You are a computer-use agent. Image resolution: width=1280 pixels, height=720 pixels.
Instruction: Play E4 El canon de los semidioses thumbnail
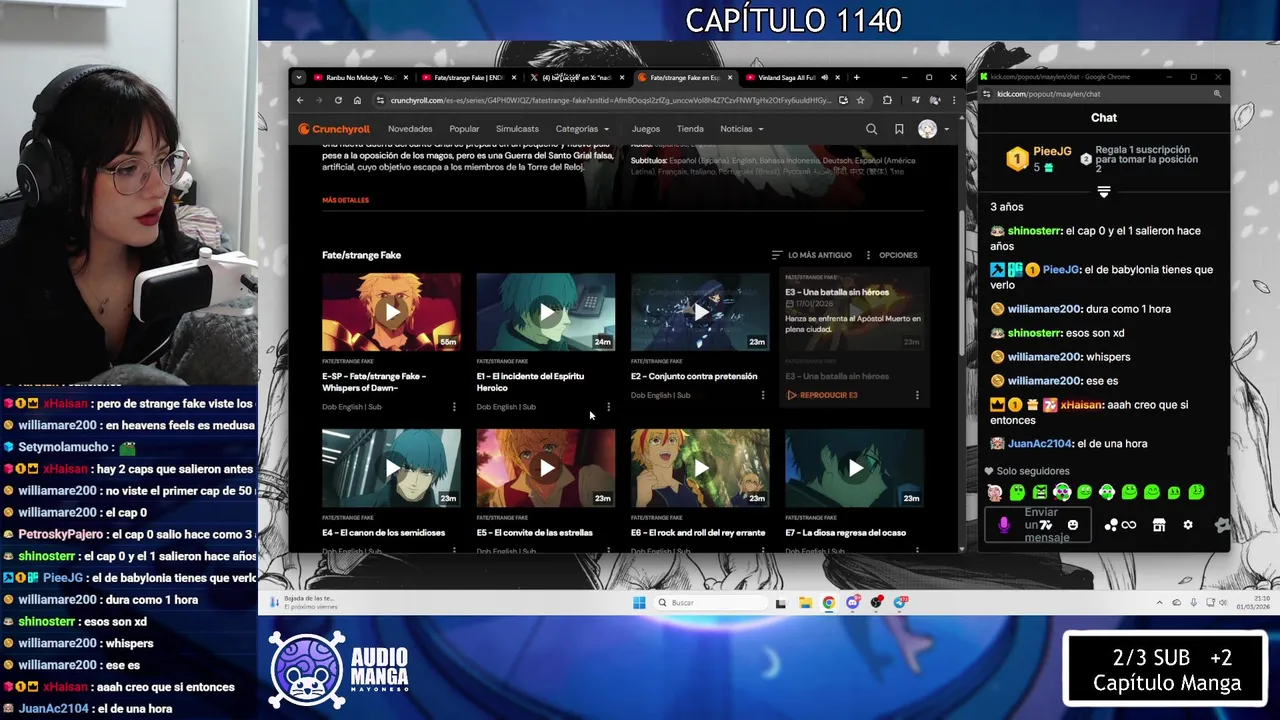click(x=391, y=468)
